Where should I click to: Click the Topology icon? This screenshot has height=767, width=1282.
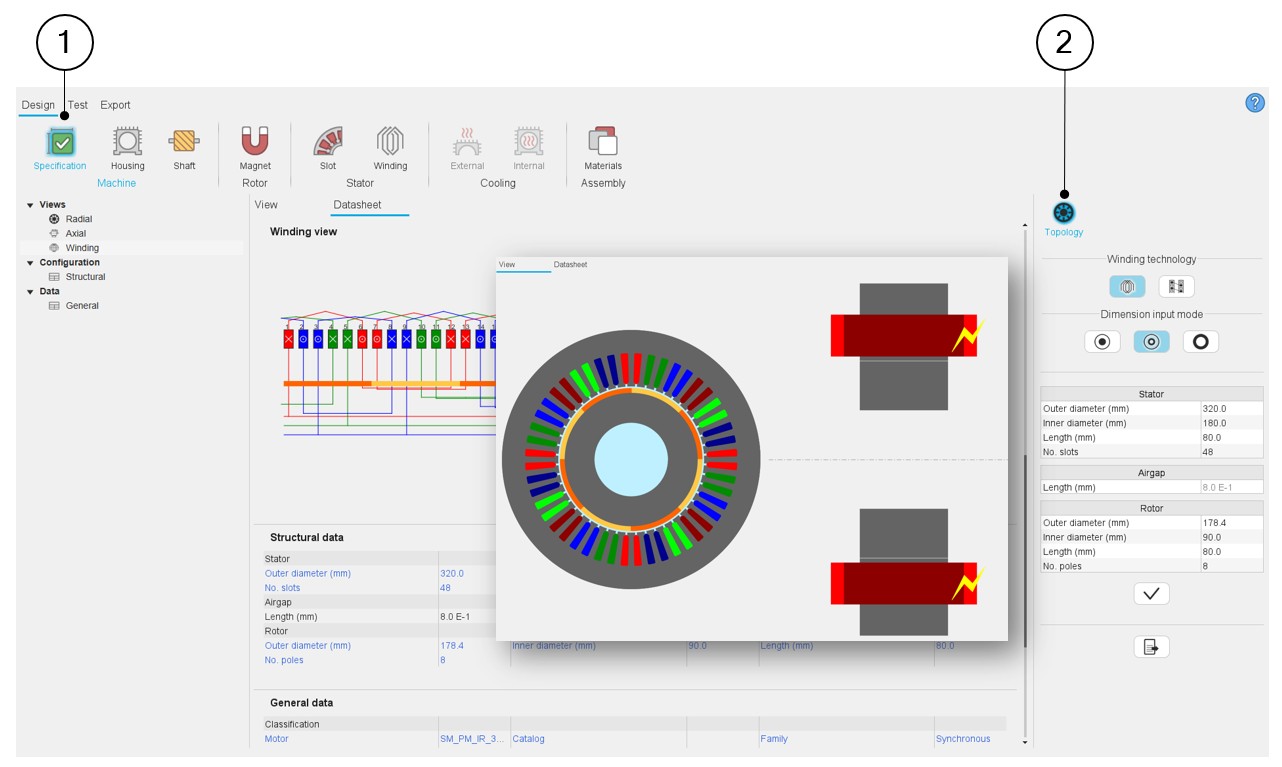click(x=1063, y=213)
